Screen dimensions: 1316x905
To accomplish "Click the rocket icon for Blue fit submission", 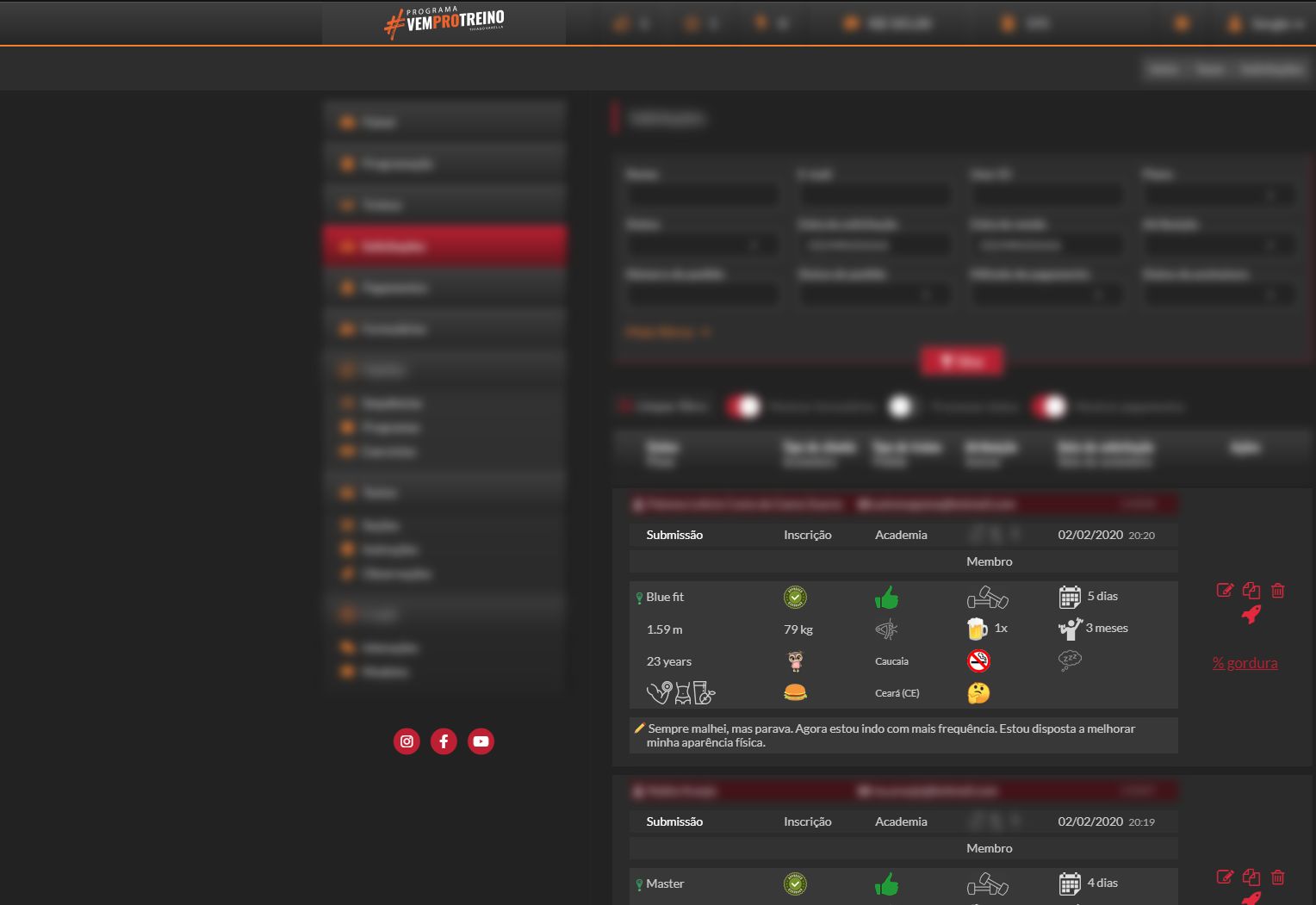I will point(1251,614).
